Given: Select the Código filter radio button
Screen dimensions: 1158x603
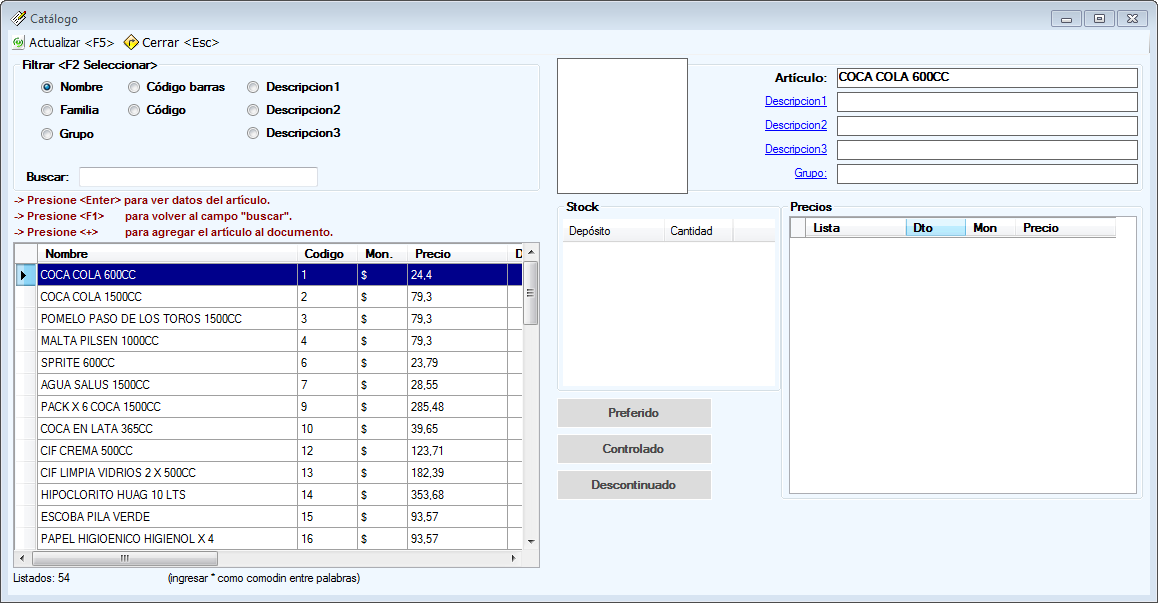Looking at the screenshot, I should click(x=134, y=110).
